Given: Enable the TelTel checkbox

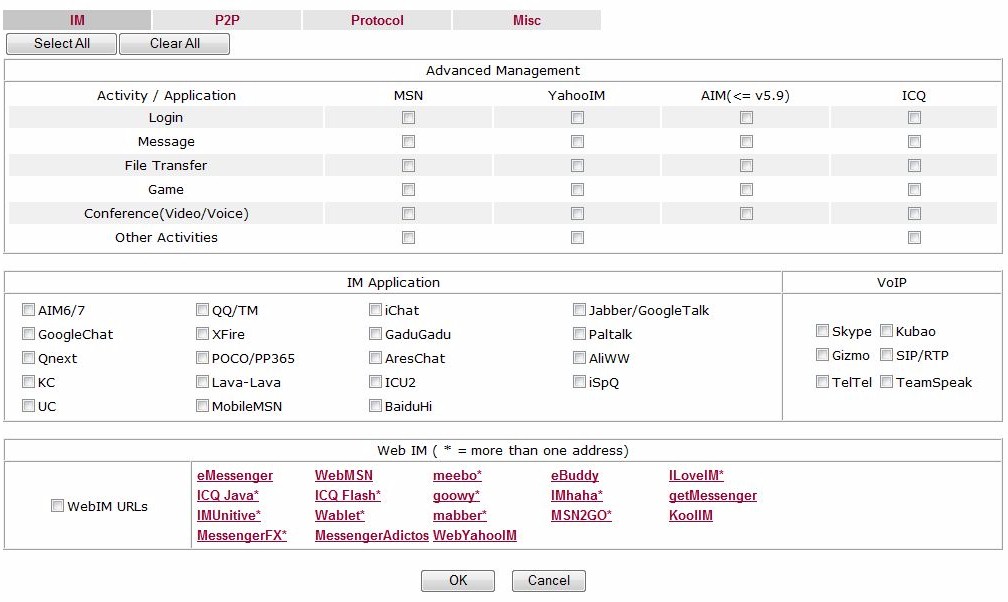Looking at the screenshot, I should (822, 382).
